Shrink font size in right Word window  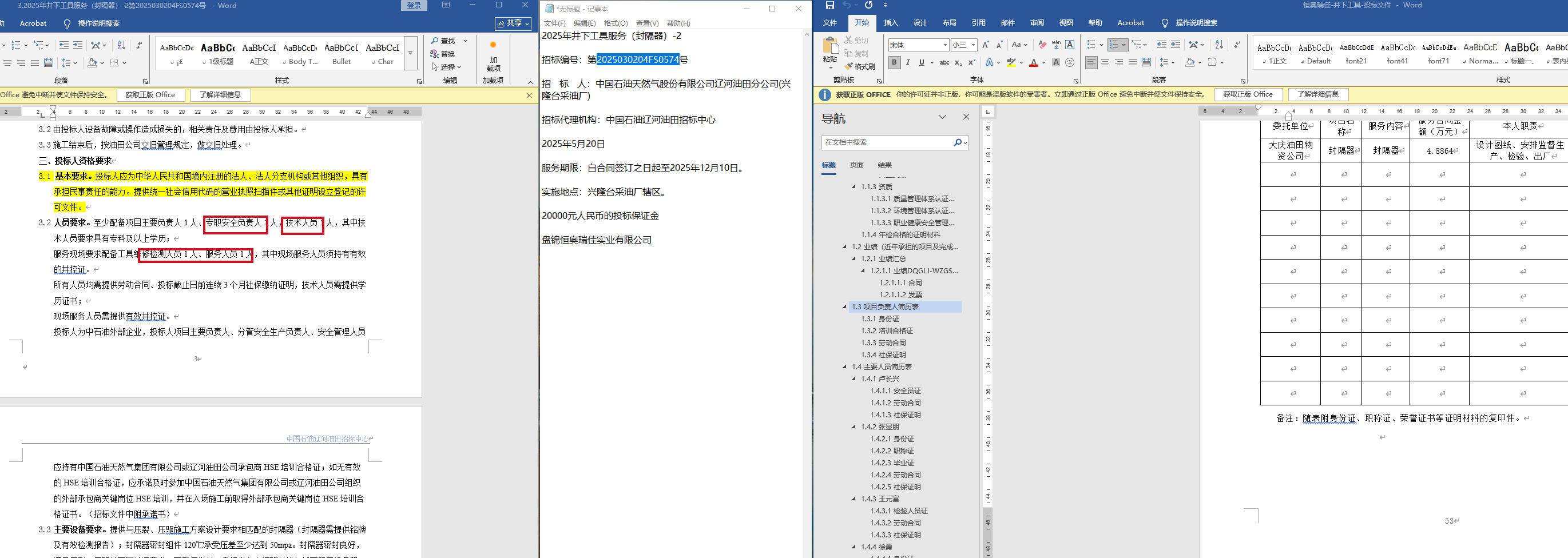[x=999, y=45]
